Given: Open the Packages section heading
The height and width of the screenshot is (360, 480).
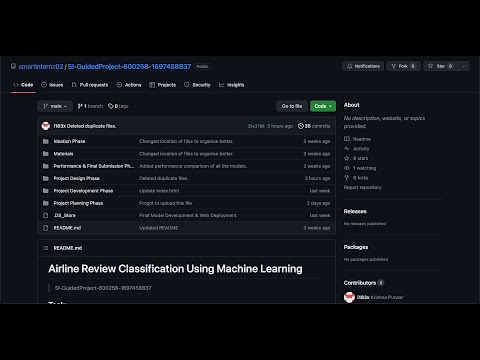Looking at the screenshot, I should pyautogui.click(x=356, y=247).
